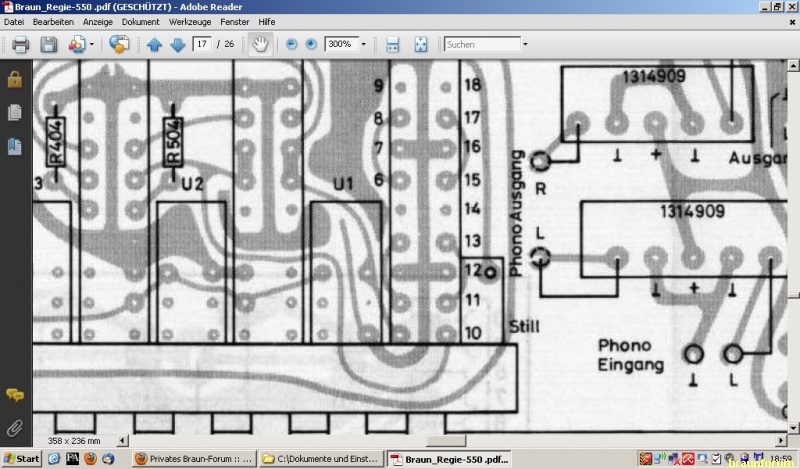
Task: Expand the zoom level dropdown
Action: coord(364,44)
